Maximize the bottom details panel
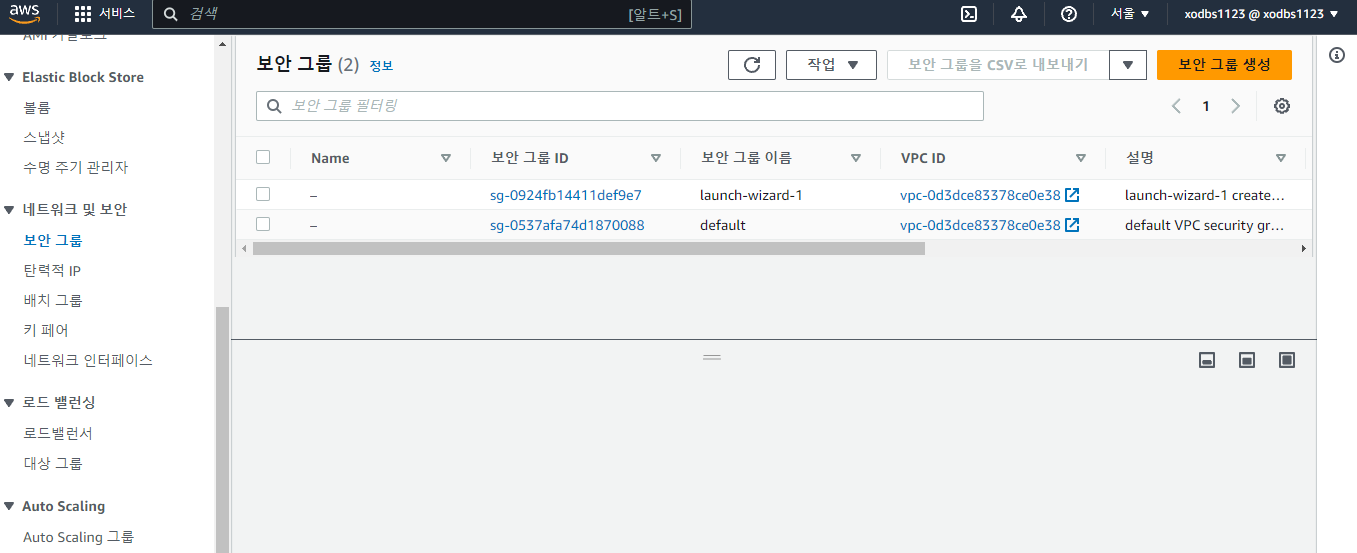1357x553 pixels. [1287, 360]
